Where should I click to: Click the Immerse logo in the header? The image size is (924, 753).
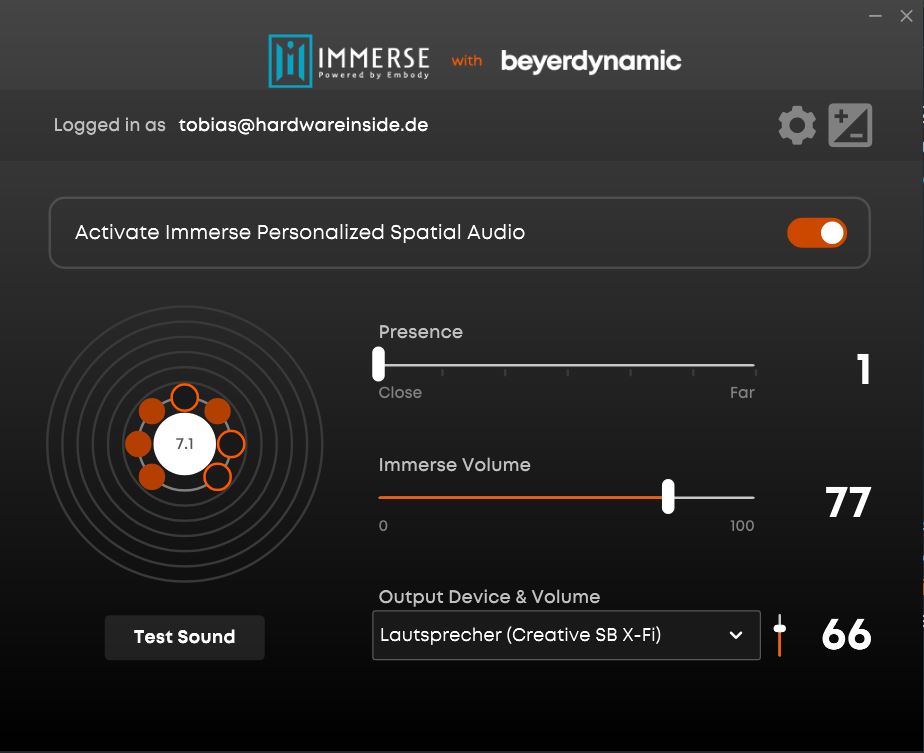click(349, 61)
